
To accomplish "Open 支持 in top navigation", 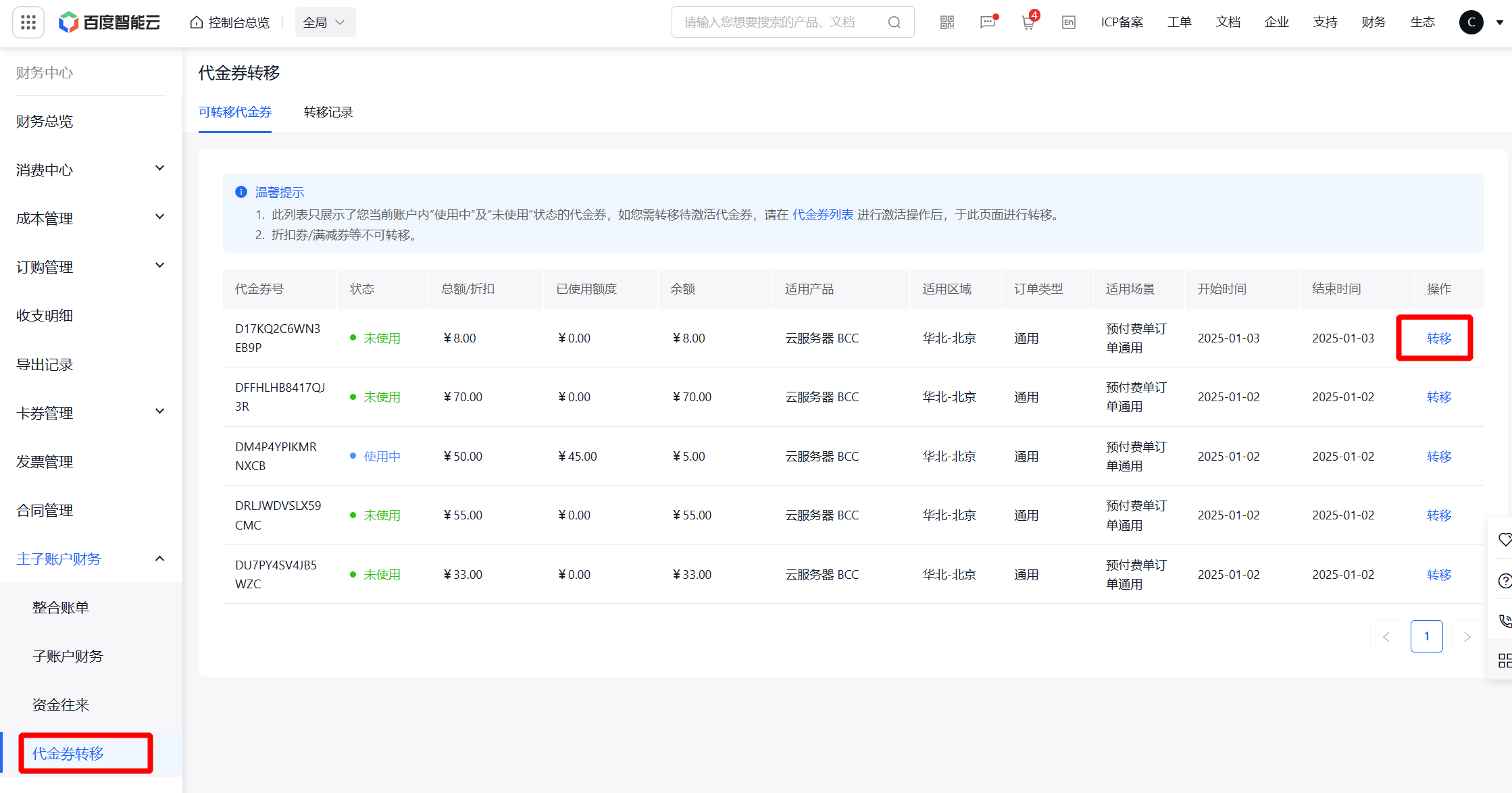I will point(1326,22).
